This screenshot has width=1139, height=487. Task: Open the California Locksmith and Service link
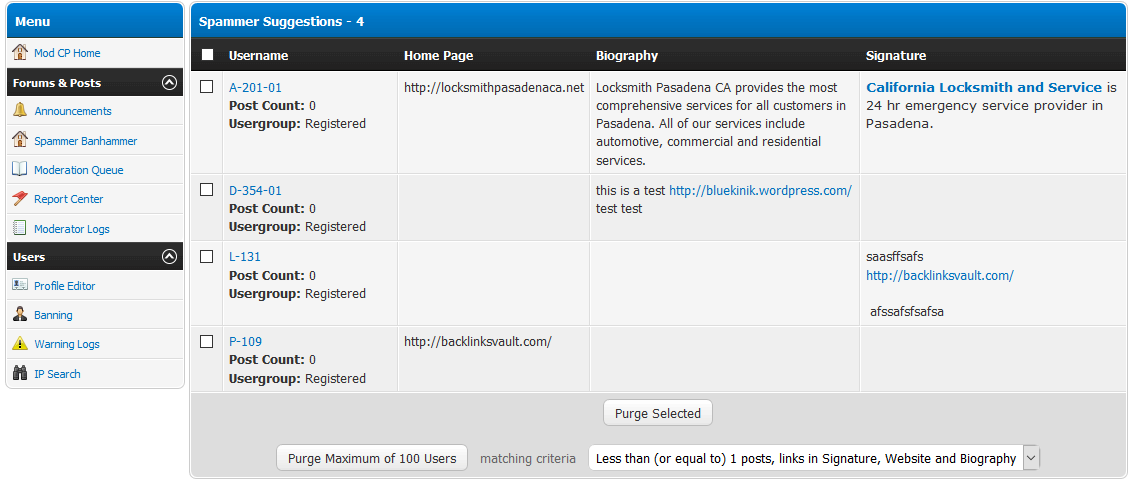983,88
